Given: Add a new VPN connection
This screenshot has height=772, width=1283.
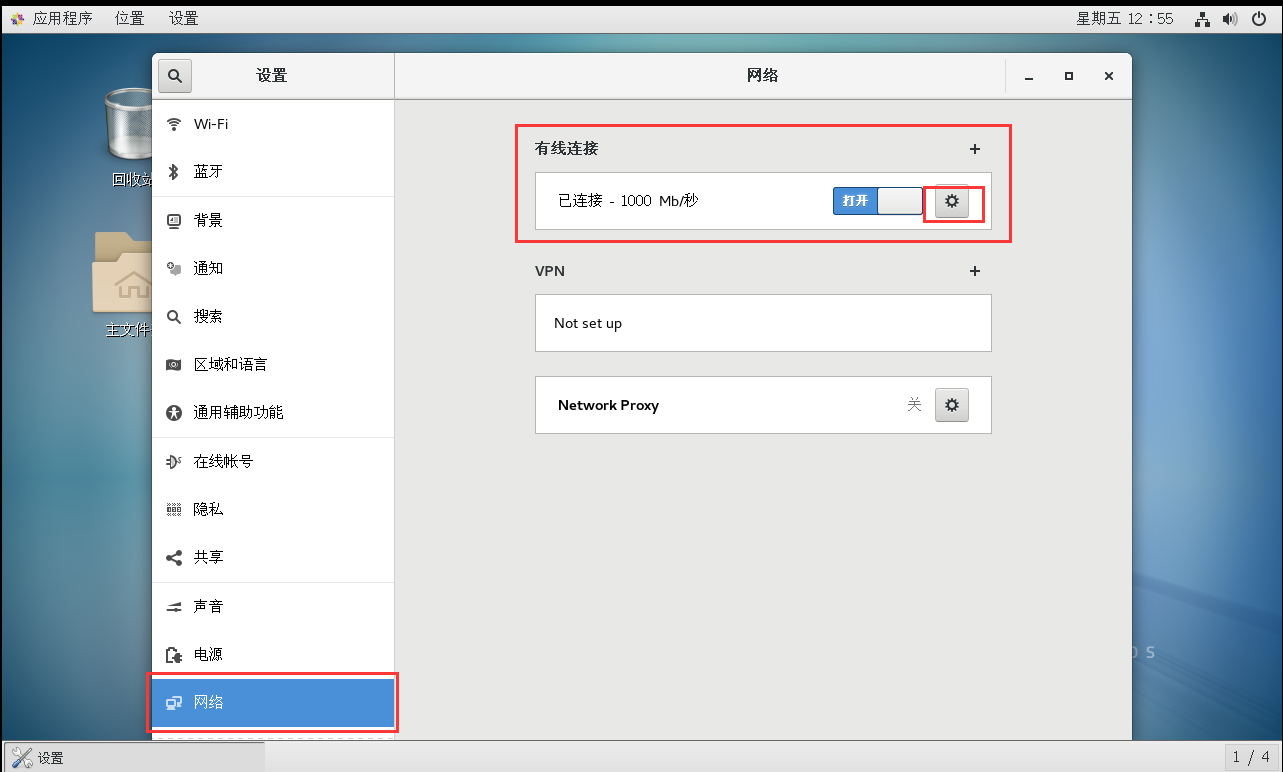Looking at the screenshot, I should (975, 271).
